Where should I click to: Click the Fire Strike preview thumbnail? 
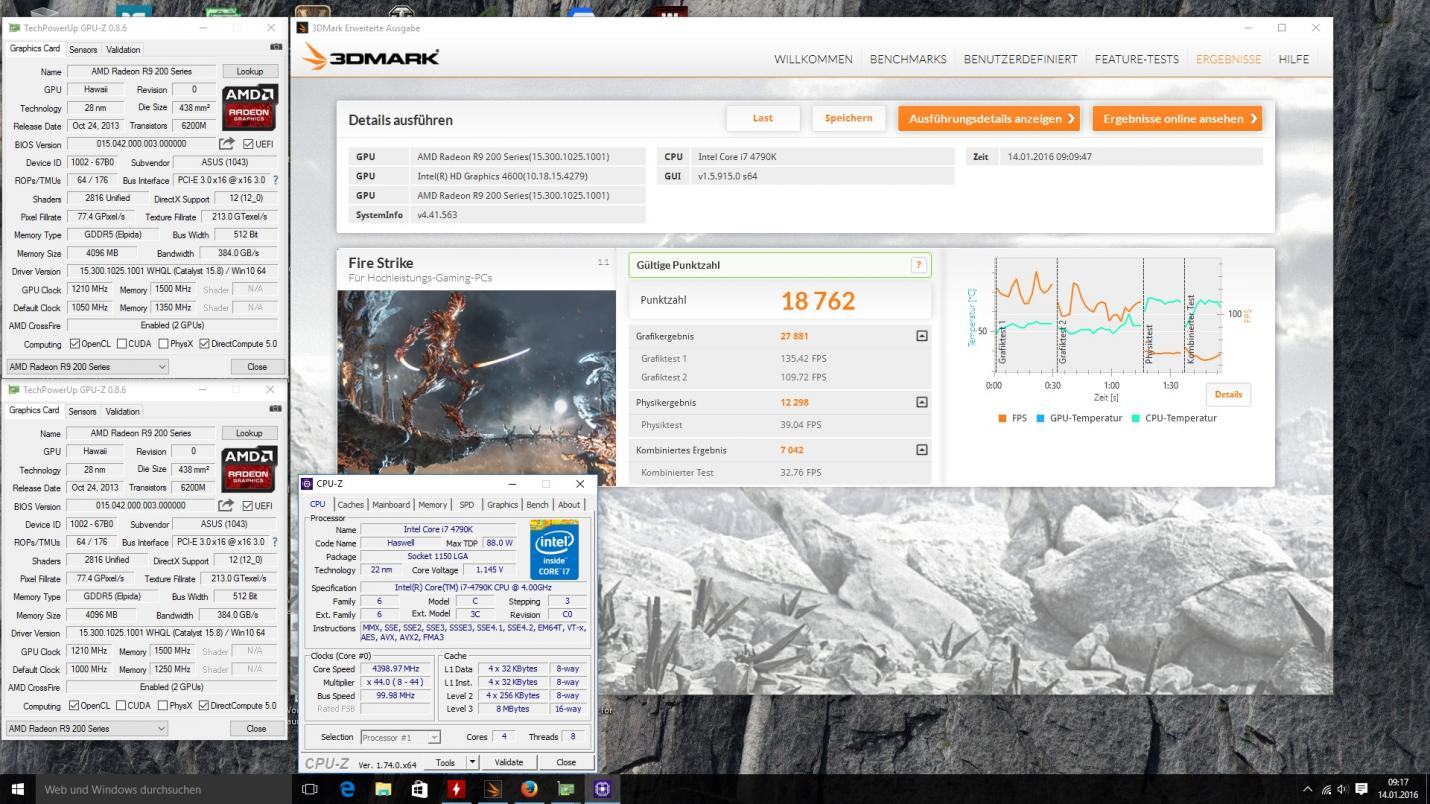click(476, 388)
